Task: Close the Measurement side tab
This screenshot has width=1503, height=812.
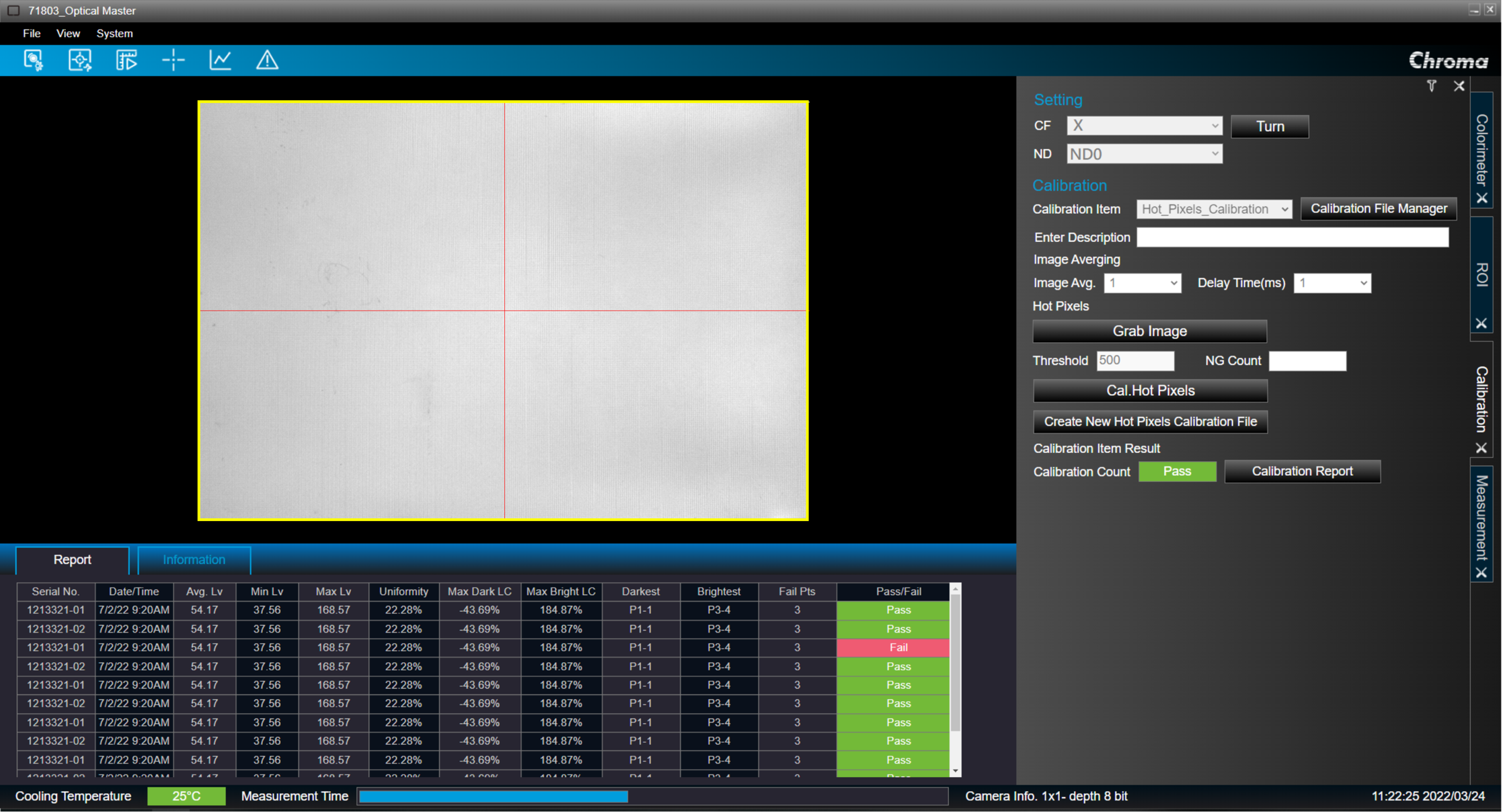Action: [x=1481, y=573]
